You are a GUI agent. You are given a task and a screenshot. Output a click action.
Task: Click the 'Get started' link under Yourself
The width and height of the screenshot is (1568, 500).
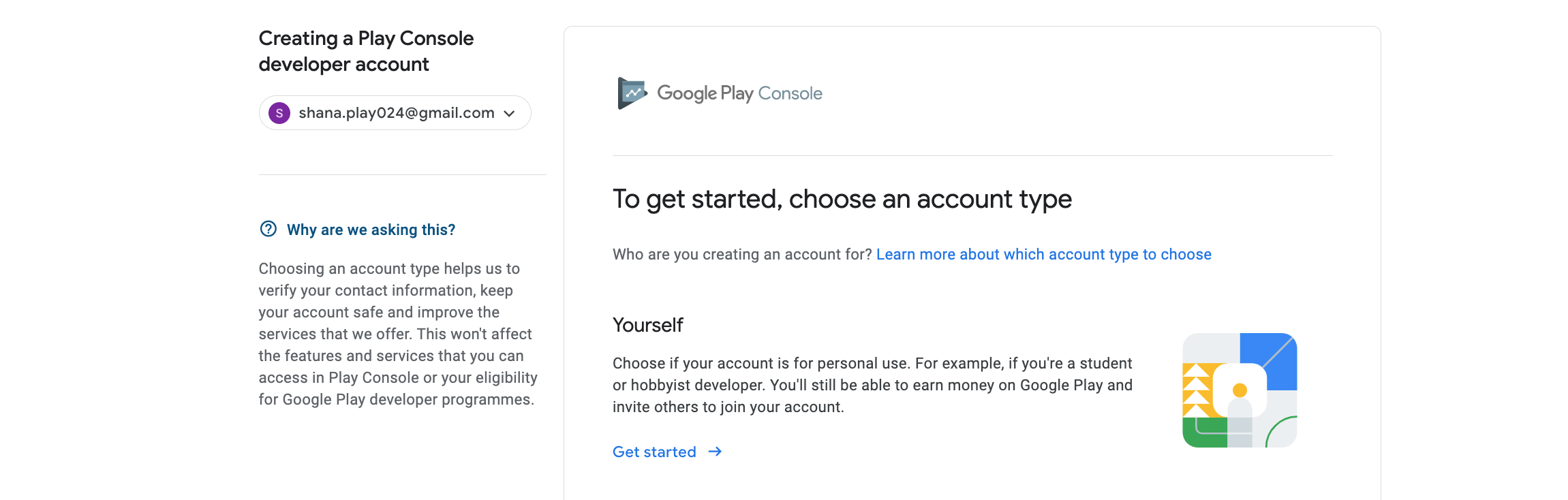pyautogui.click(x=654, y=452)
